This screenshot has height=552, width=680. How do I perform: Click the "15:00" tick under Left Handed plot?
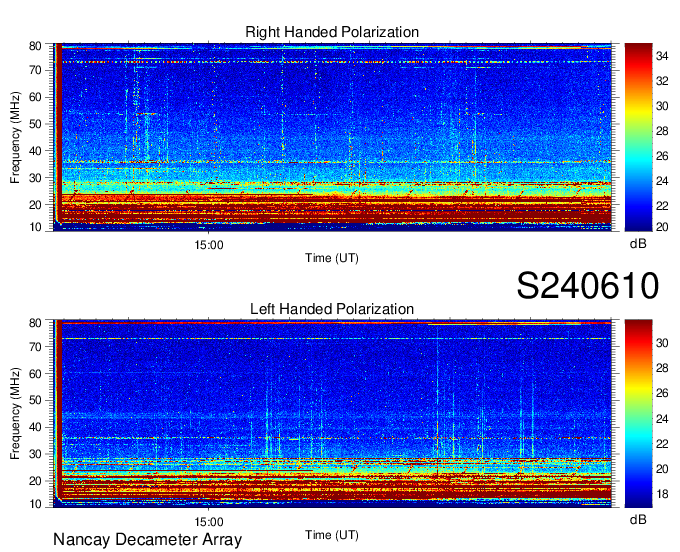click(x=209, y=522)
